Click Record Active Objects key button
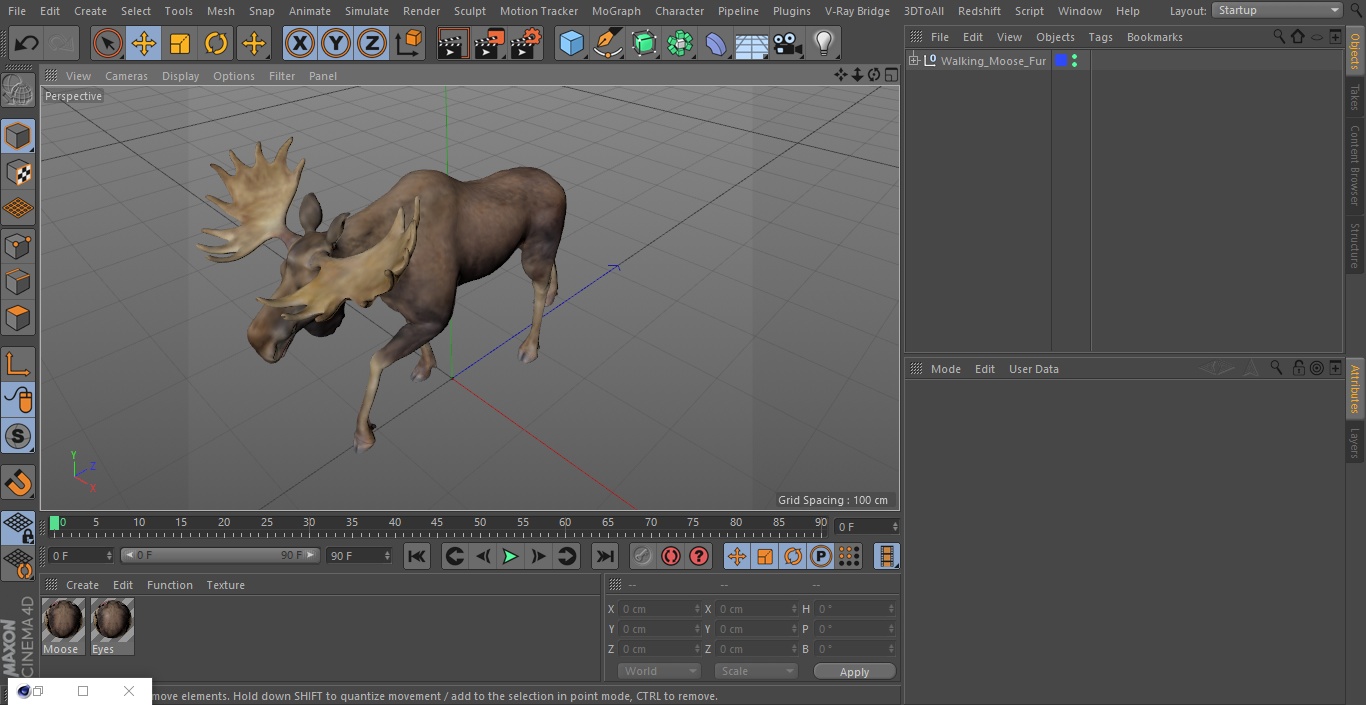The width and height of the screenshot is (1366, 705). pos(643,556)
